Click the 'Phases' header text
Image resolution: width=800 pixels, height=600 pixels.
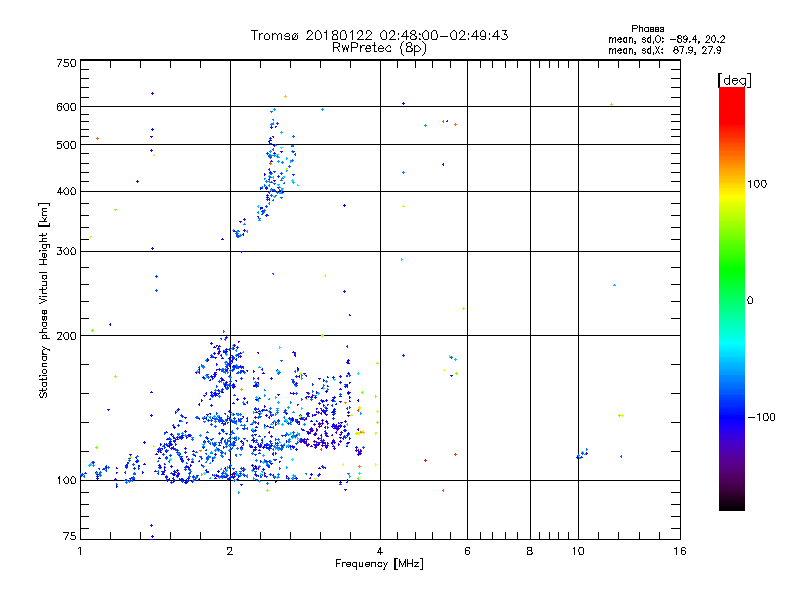click(x=647, y=29)
